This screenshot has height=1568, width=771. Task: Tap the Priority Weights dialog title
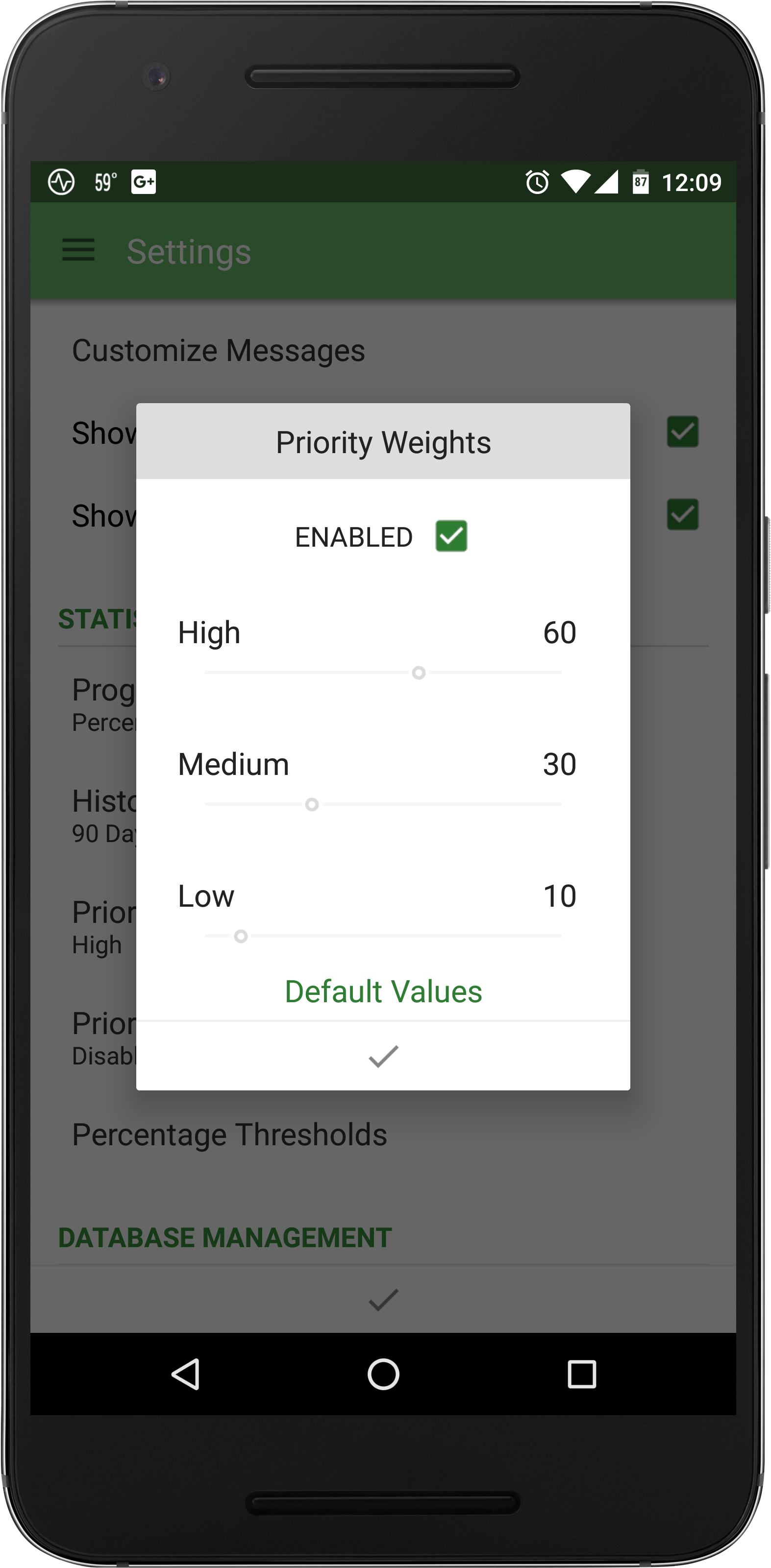click(x=383, y=442)
